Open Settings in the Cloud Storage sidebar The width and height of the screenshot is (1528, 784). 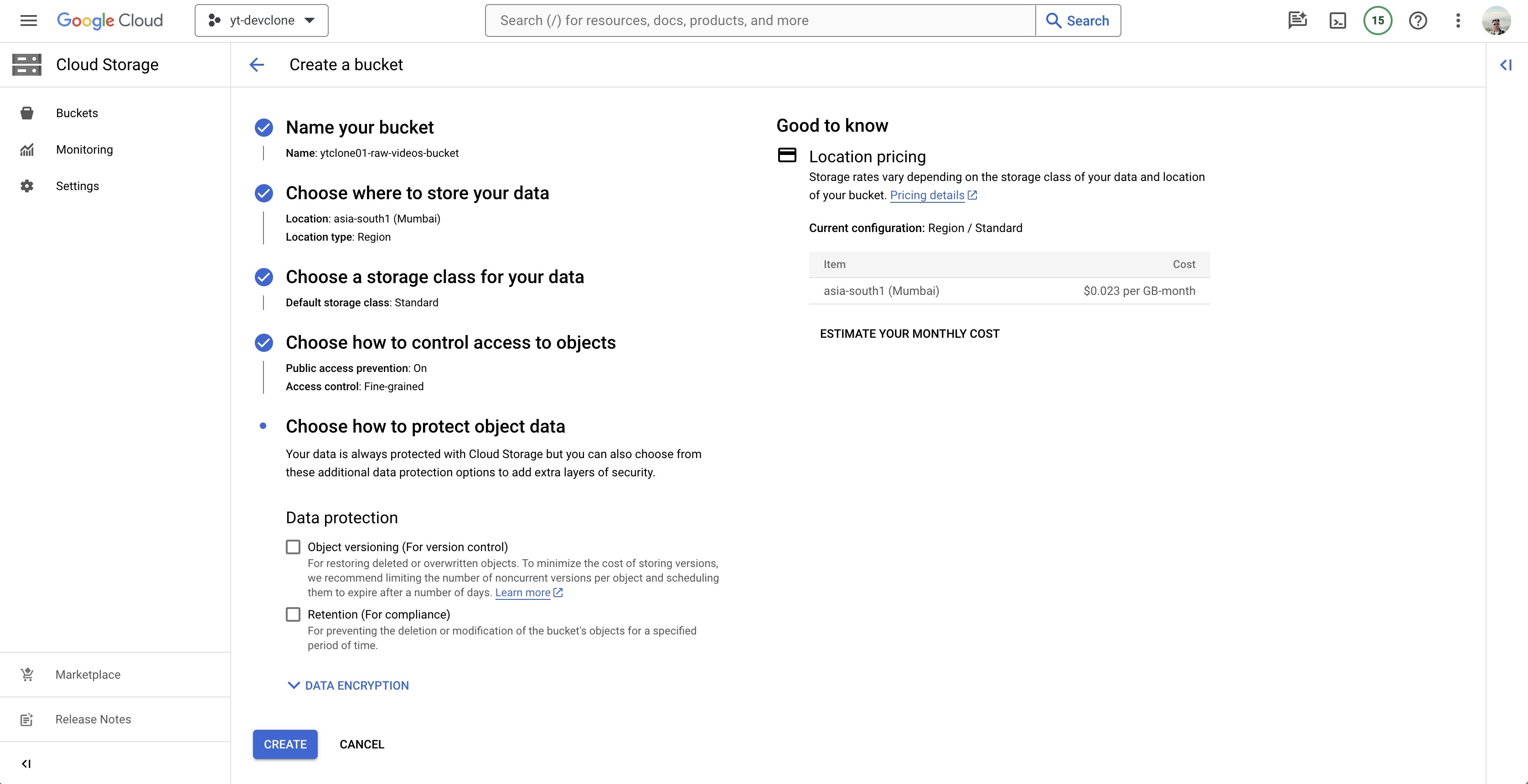(77, 186)
